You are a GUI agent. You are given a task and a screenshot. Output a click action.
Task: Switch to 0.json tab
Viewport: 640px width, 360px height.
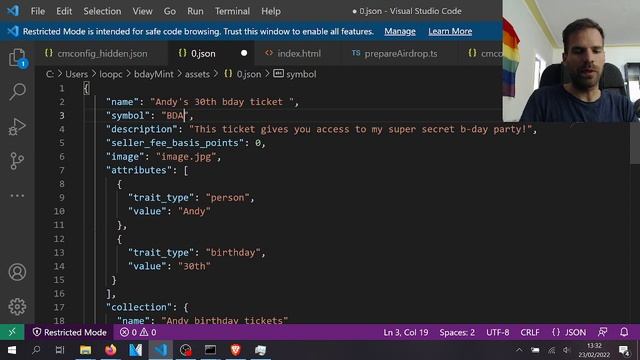(x=203, y=53)
